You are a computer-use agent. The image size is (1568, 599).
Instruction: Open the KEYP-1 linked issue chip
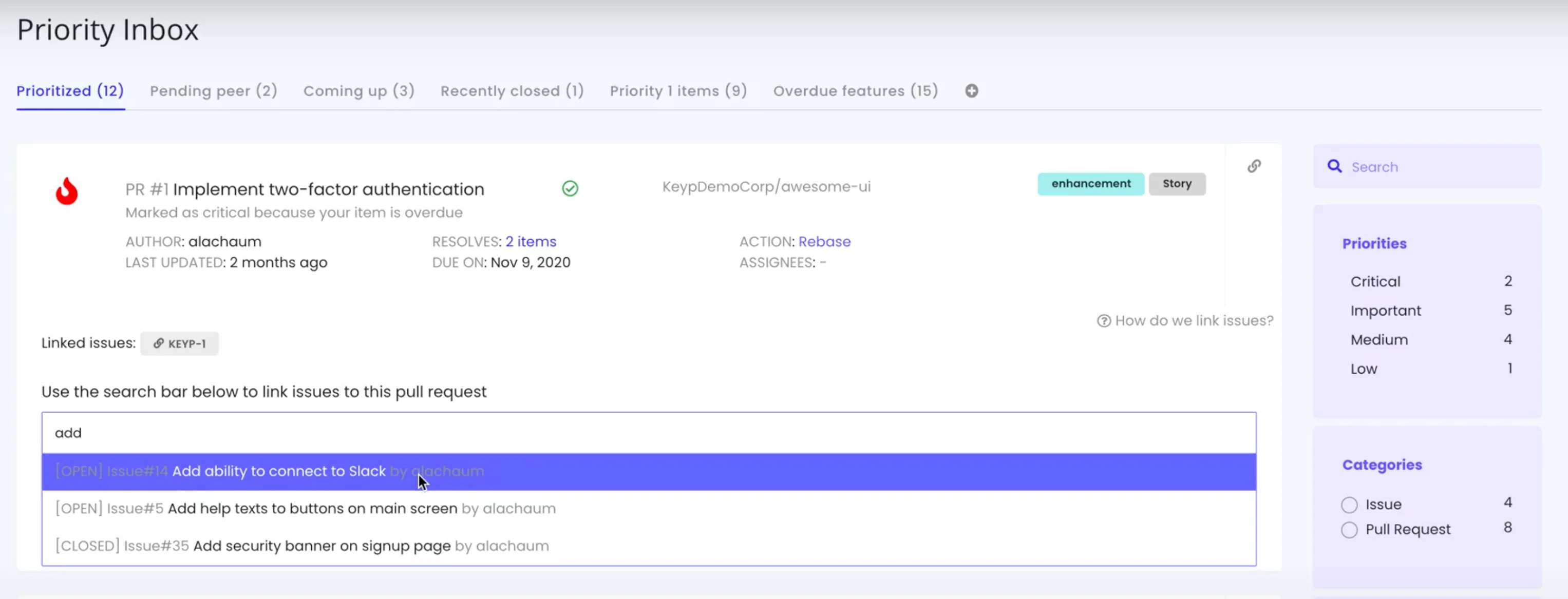[179, 343]
